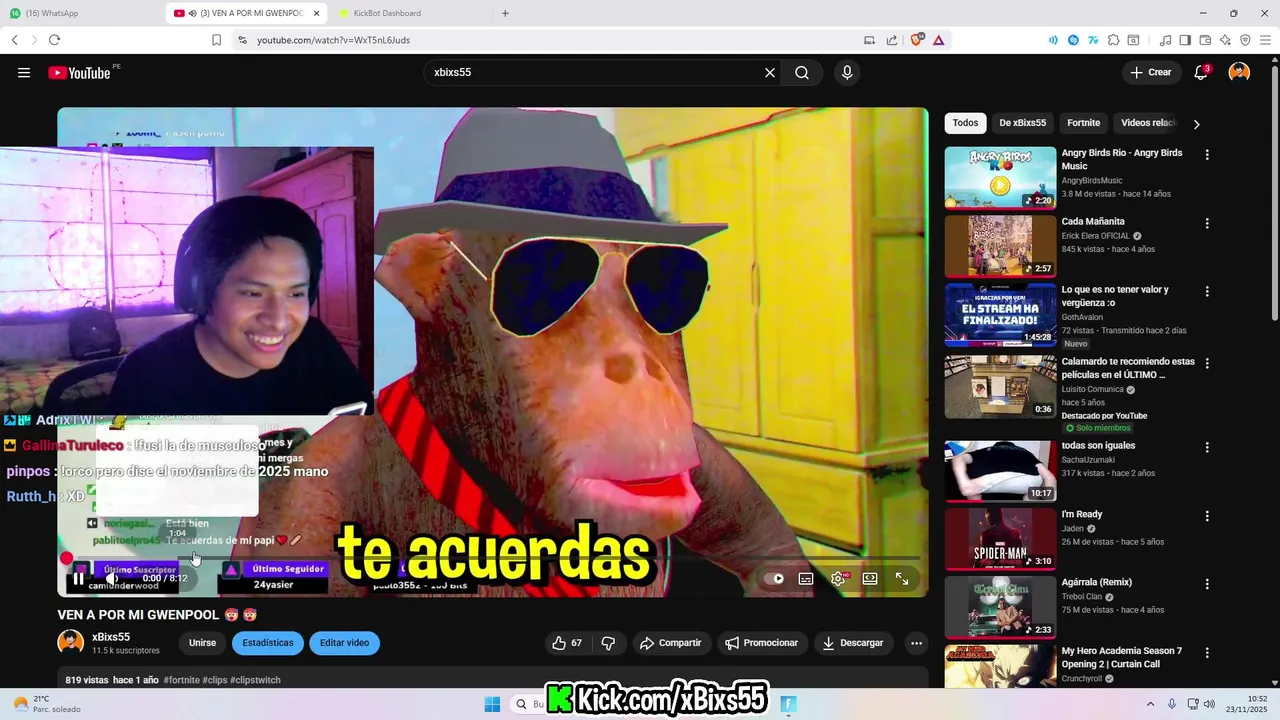Pause the video playback

(78, 578)
